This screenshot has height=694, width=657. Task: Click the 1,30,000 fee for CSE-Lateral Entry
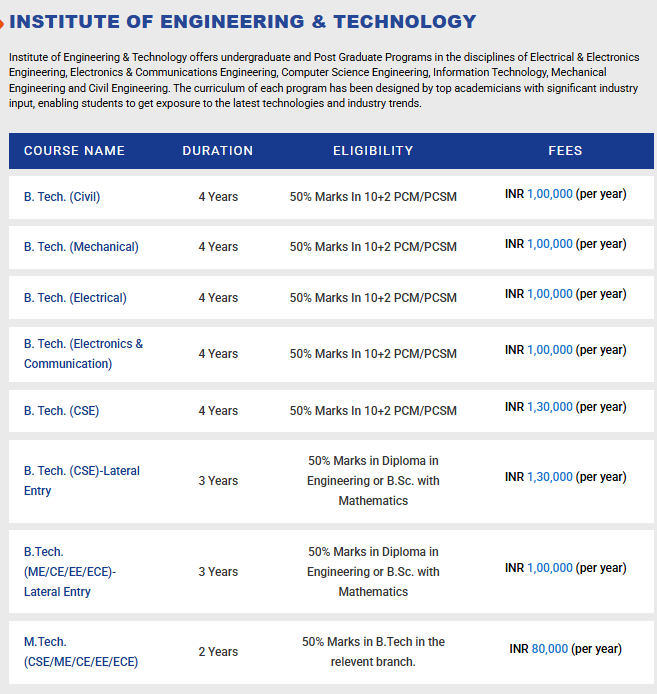(550, 477)
